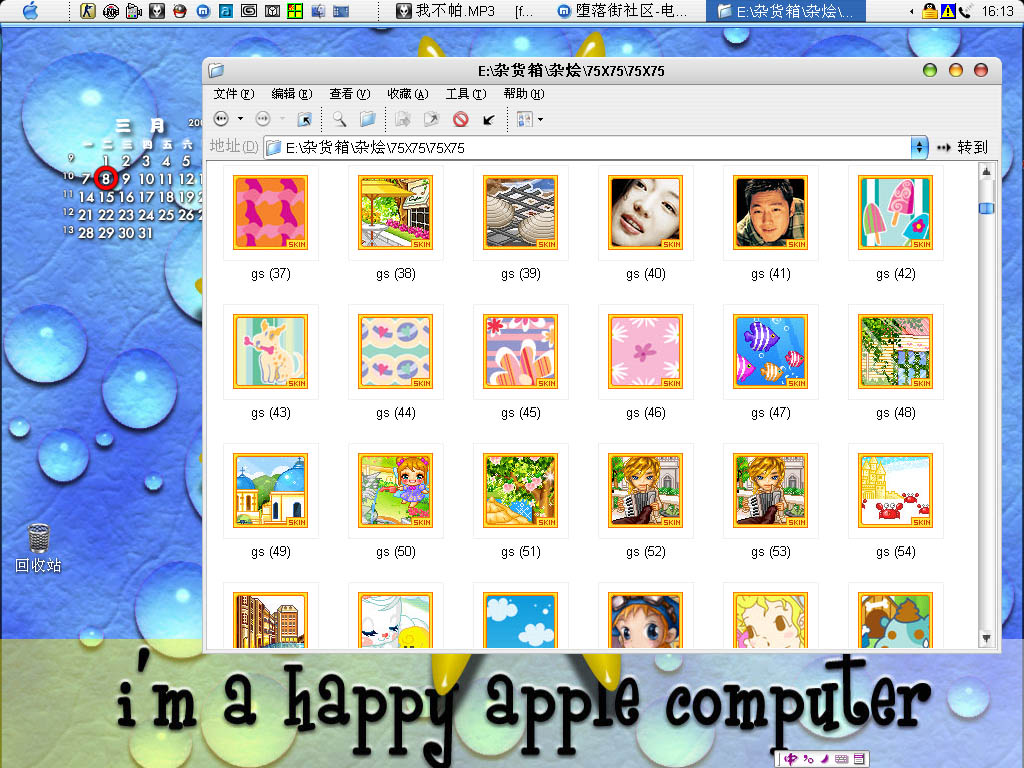Click the red Delete/stop toolbar icon
Screen dimensions: 1024x768
coord(460,119)
